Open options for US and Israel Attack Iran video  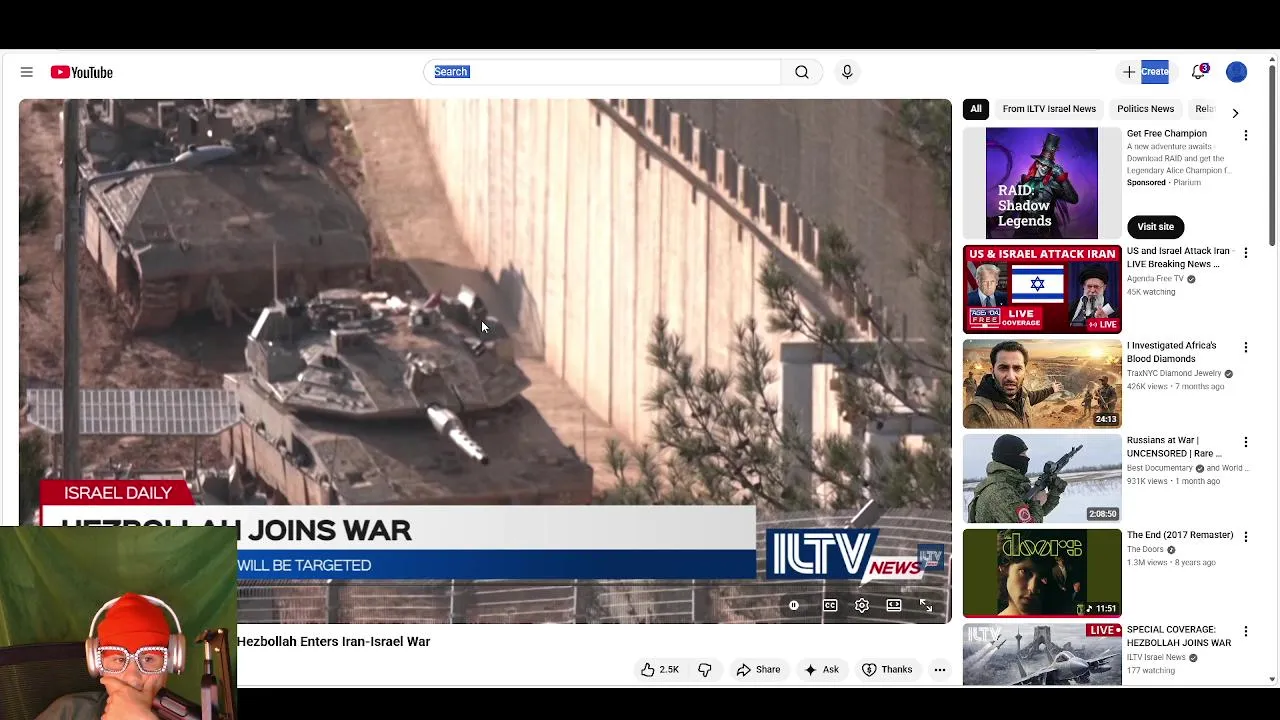[1246, 253]
